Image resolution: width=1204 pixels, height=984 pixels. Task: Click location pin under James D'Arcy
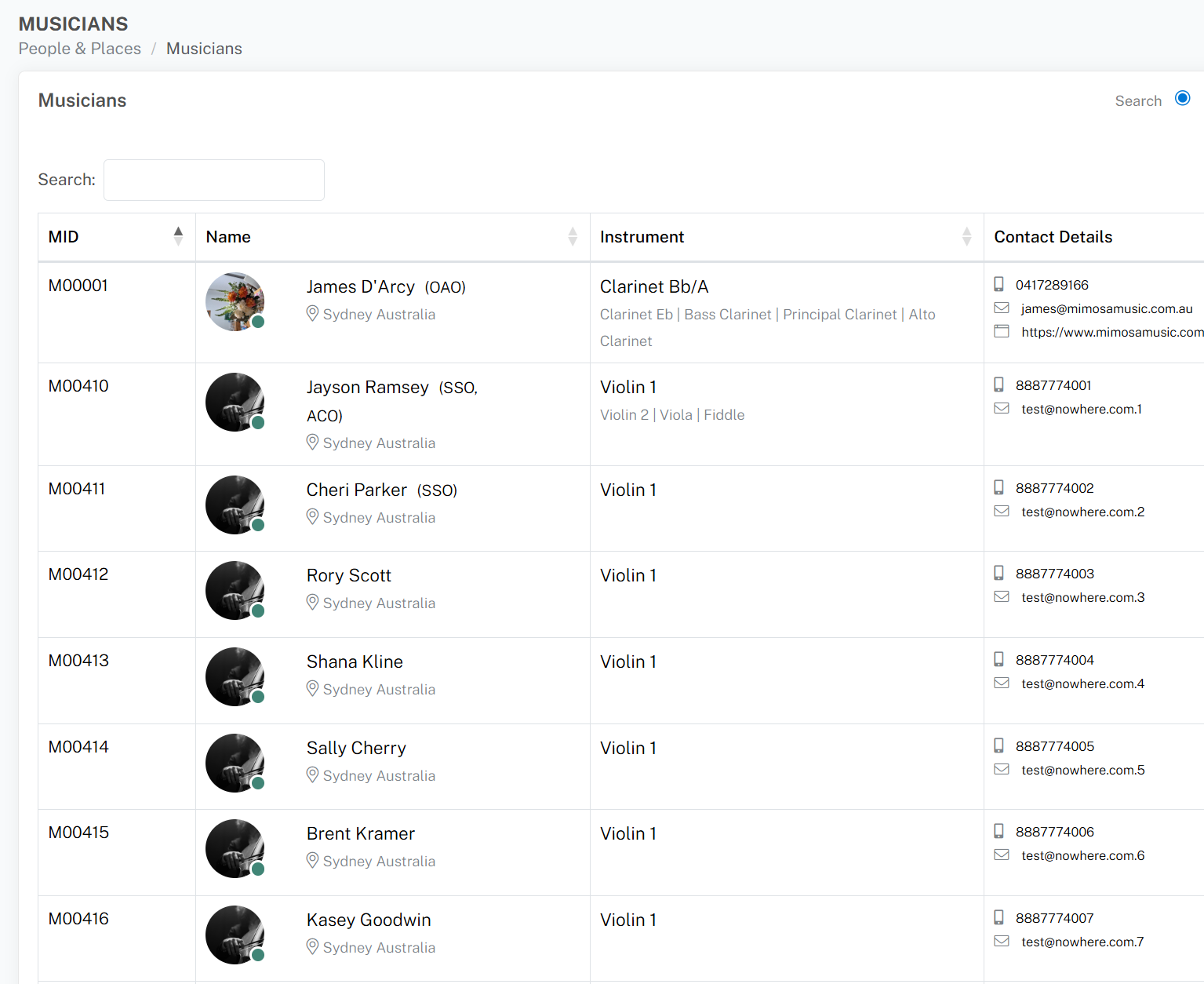[312, 314]
